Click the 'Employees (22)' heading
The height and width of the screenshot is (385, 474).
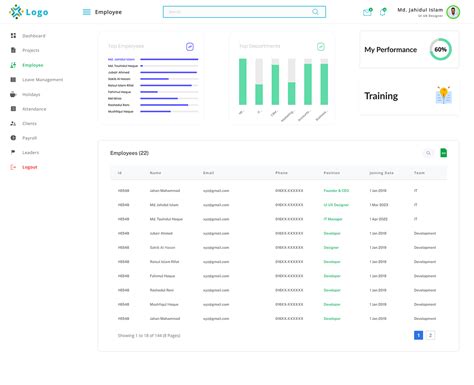pyautogui.click(x=129, y=153)
